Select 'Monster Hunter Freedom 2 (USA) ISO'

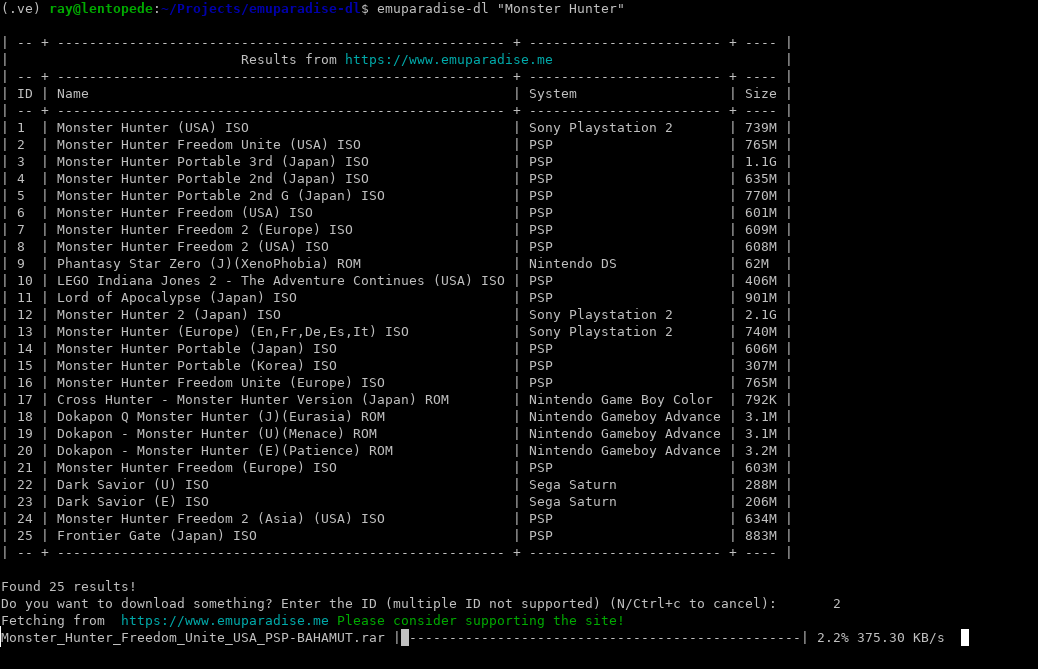click(x=193, y=247)
